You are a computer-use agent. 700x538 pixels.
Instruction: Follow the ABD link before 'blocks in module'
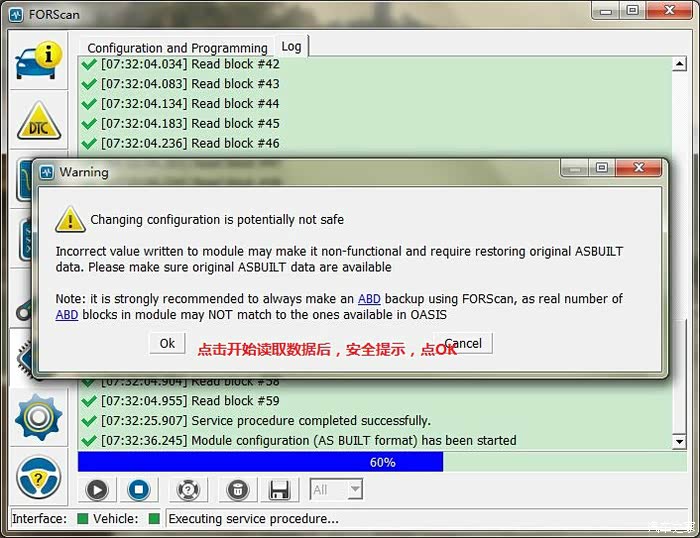coord(67,315)
